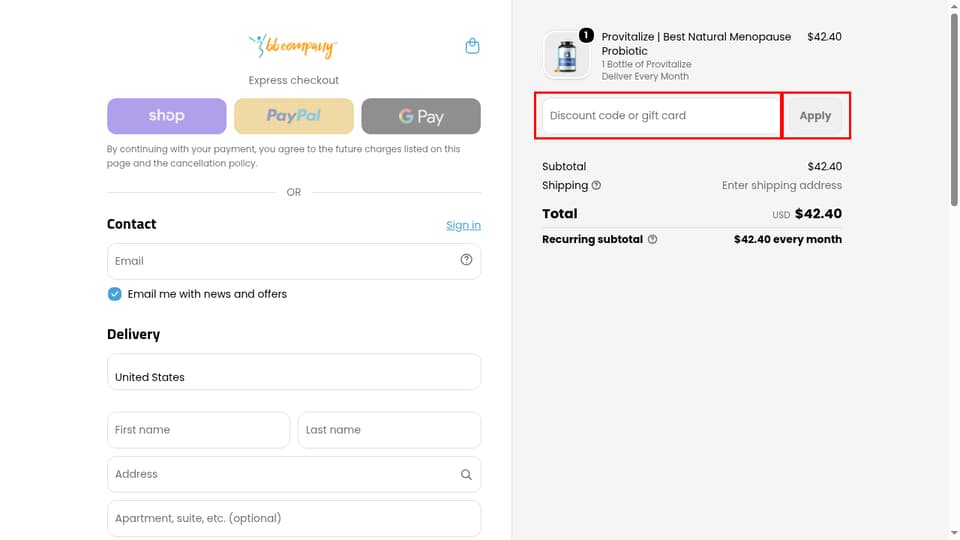Click the Provitalize product thumbnail
Image resolution: width=960 pixels, height=540 pixels.
tap(566, 56)
